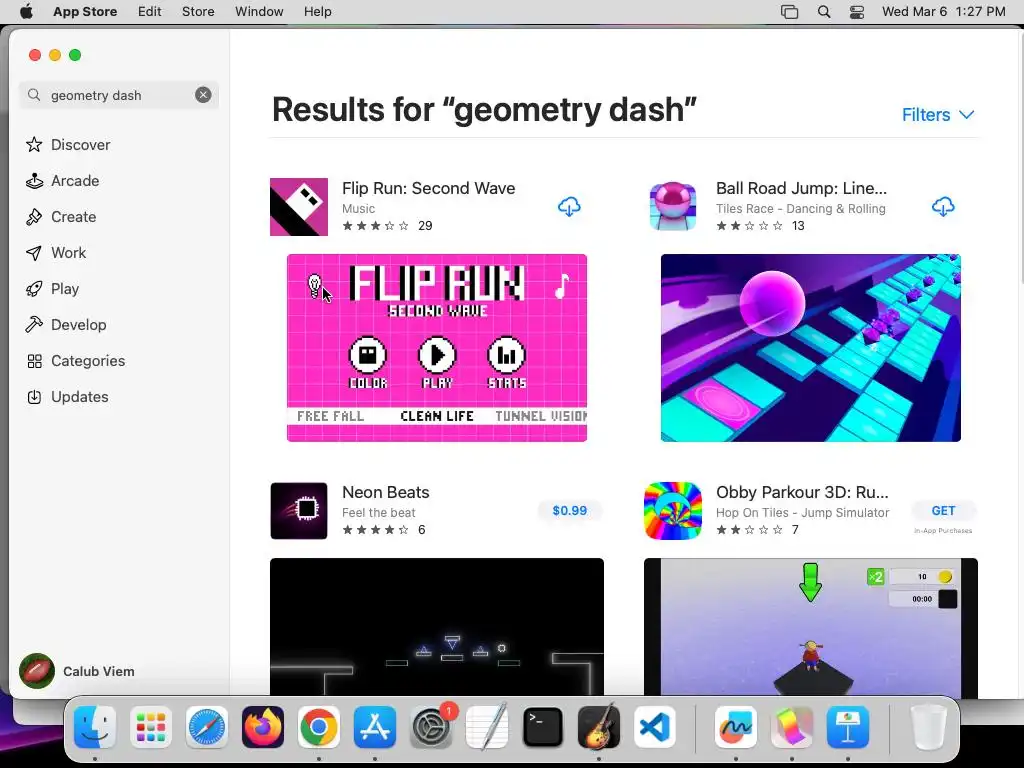
Task: Open the Ball Road Jump title link
Action: pos(801,188)
